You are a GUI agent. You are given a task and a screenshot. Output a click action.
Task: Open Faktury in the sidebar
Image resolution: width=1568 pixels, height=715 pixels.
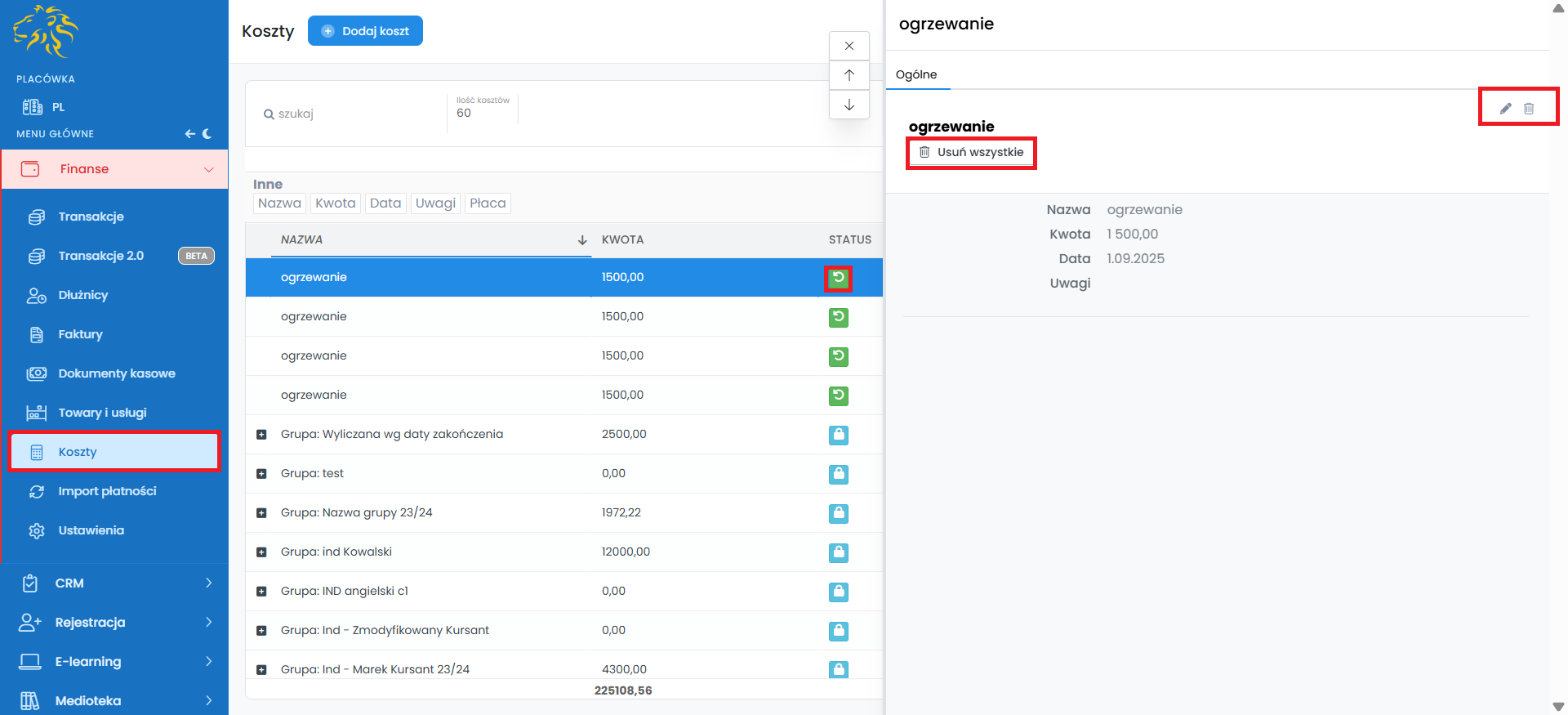(80, 334)
